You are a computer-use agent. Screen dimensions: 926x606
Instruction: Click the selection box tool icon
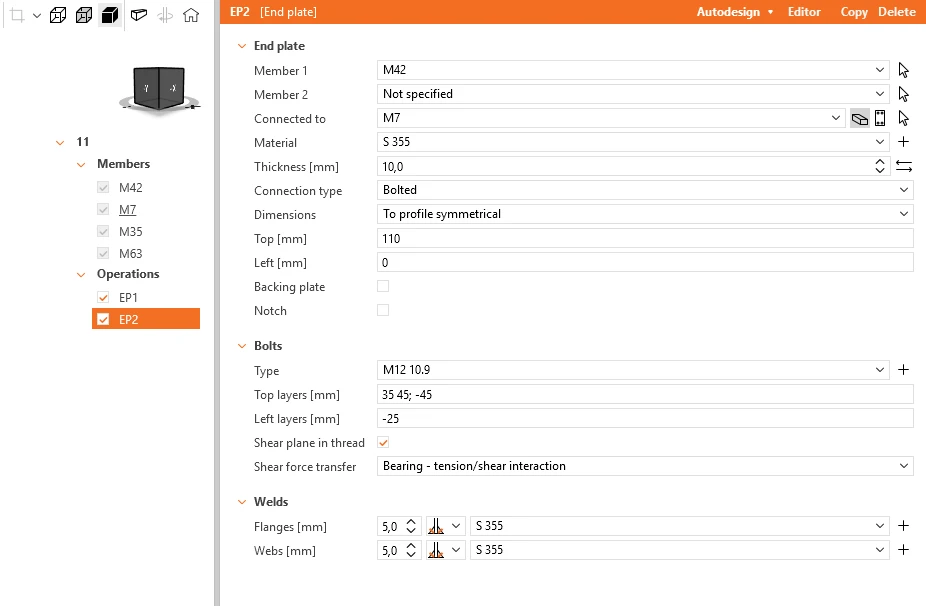[17, 15]
